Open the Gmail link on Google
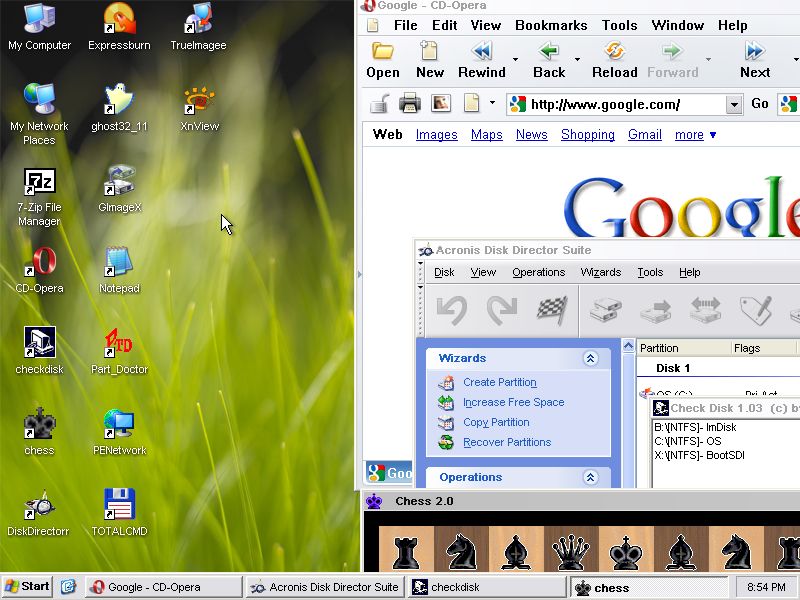The height and width of the screenshot is (600, 800). tap(644, 135)
